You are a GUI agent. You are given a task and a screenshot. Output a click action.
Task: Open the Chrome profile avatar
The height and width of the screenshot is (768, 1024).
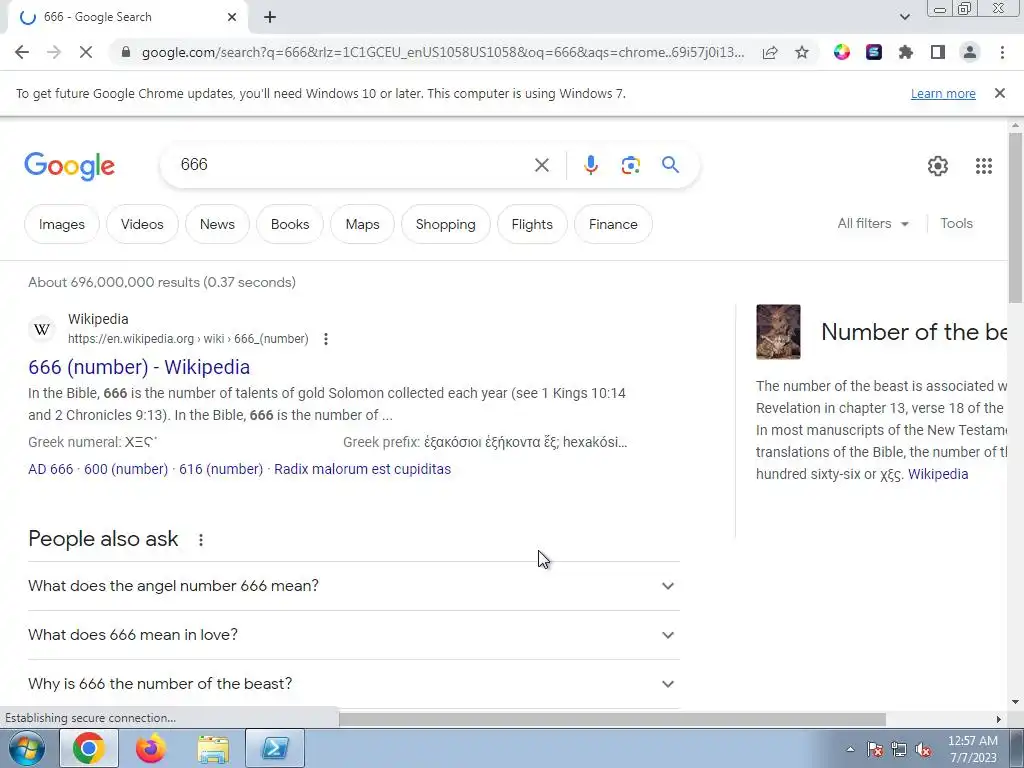(970, 52)
